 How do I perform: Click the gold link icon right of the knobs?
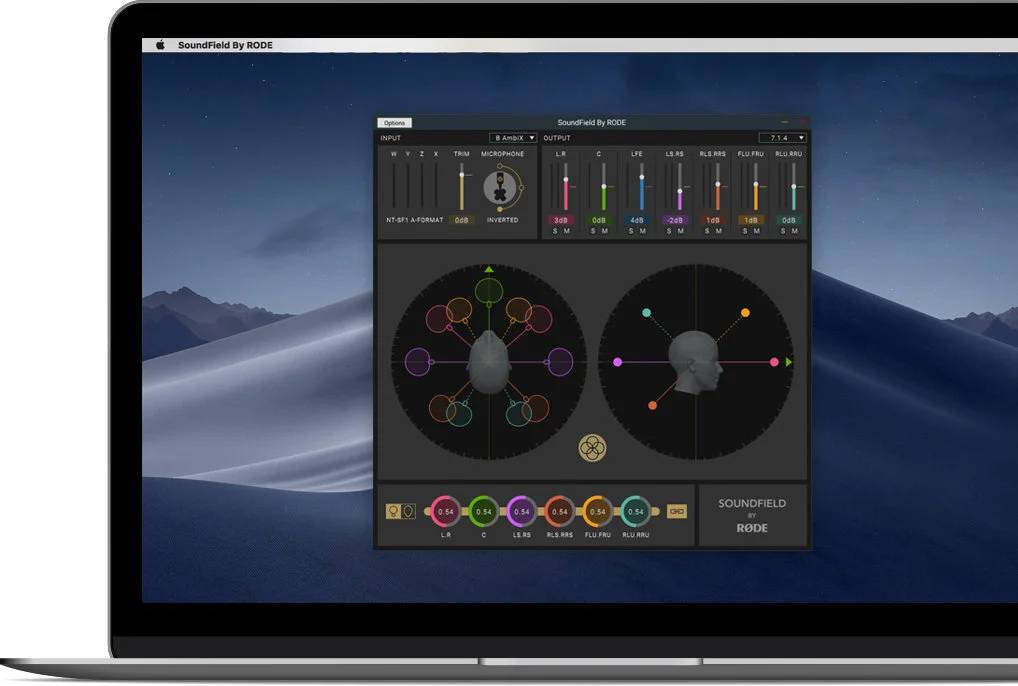point(677,511)
